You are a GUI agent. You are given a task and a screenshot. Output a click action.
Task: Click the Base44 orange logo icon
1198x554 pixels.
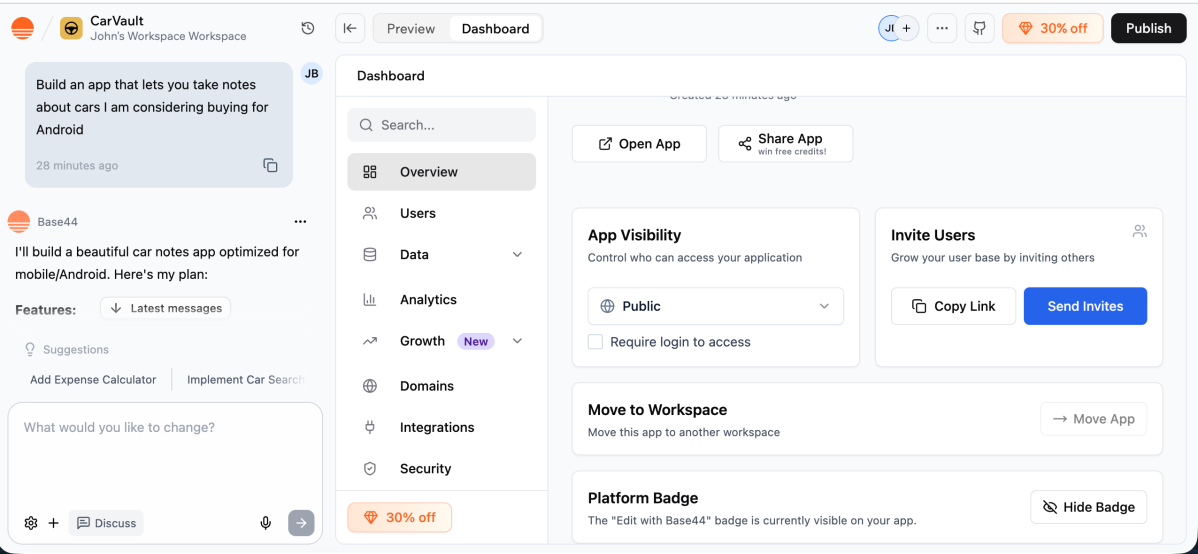[x=22, y=28]
